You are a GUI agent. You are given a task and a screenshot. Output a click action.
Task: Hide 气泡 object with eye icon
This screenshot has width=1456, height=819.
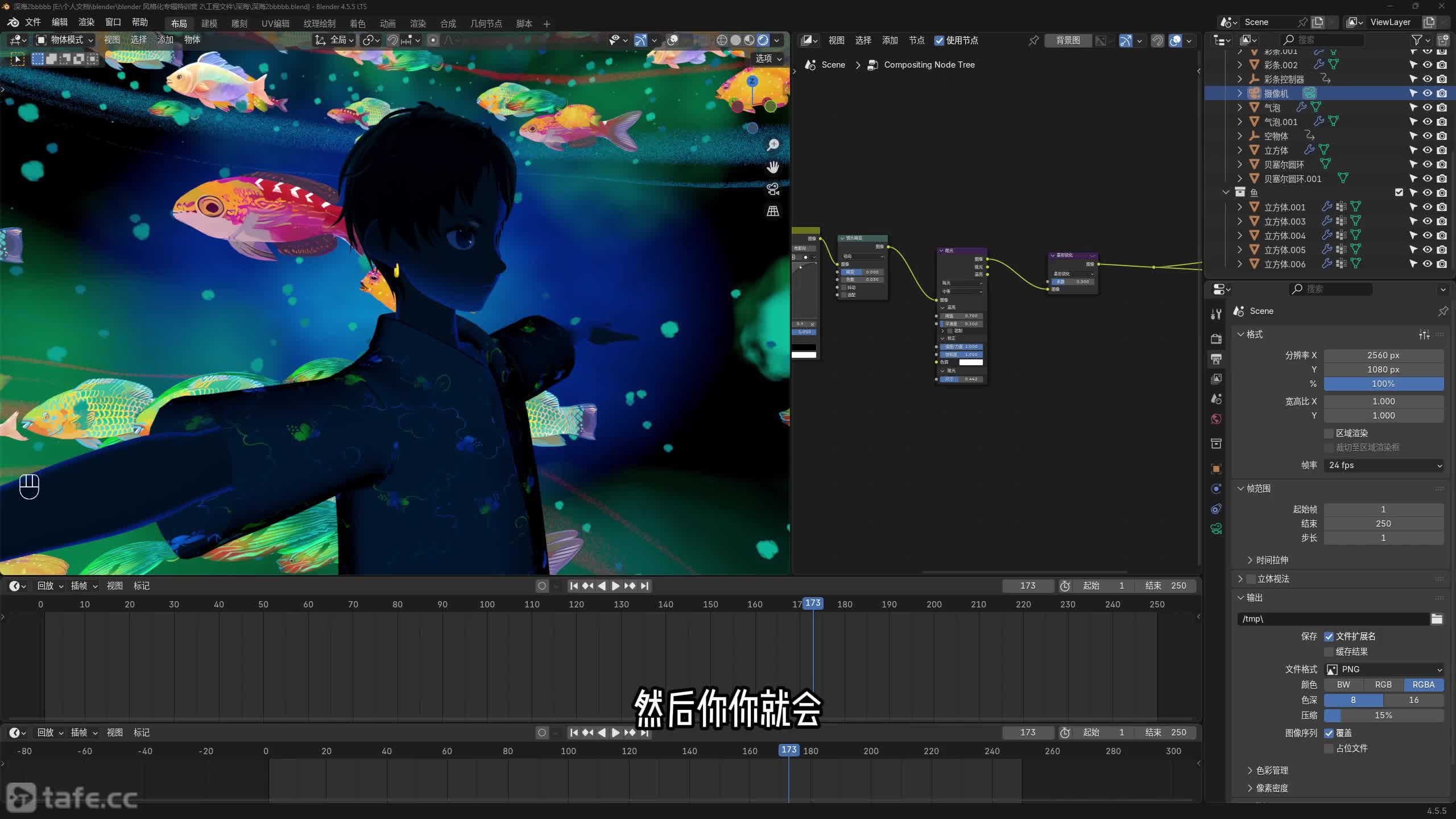1428,107
